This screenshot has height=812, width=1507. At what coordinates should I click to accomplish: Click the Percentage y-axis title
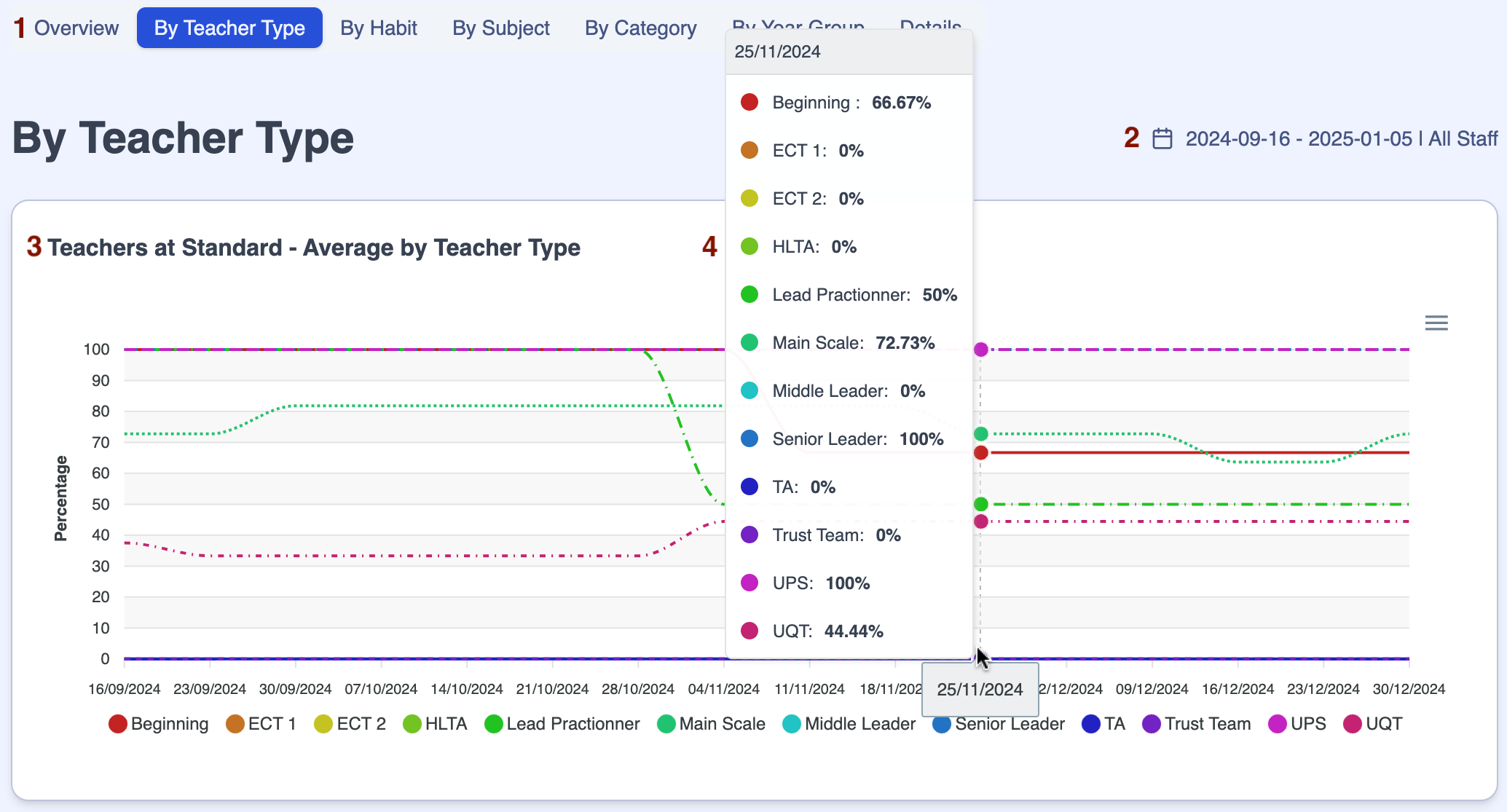(x=60, y=499)
